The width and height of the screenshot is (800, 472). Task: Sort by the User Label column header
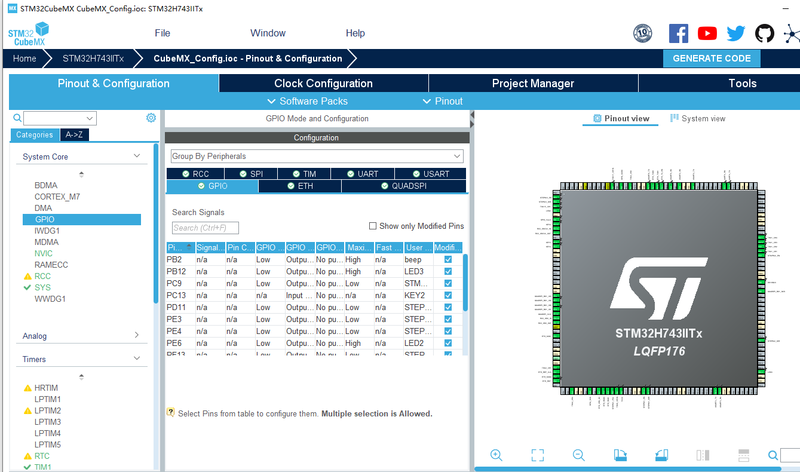coord(418,247)
